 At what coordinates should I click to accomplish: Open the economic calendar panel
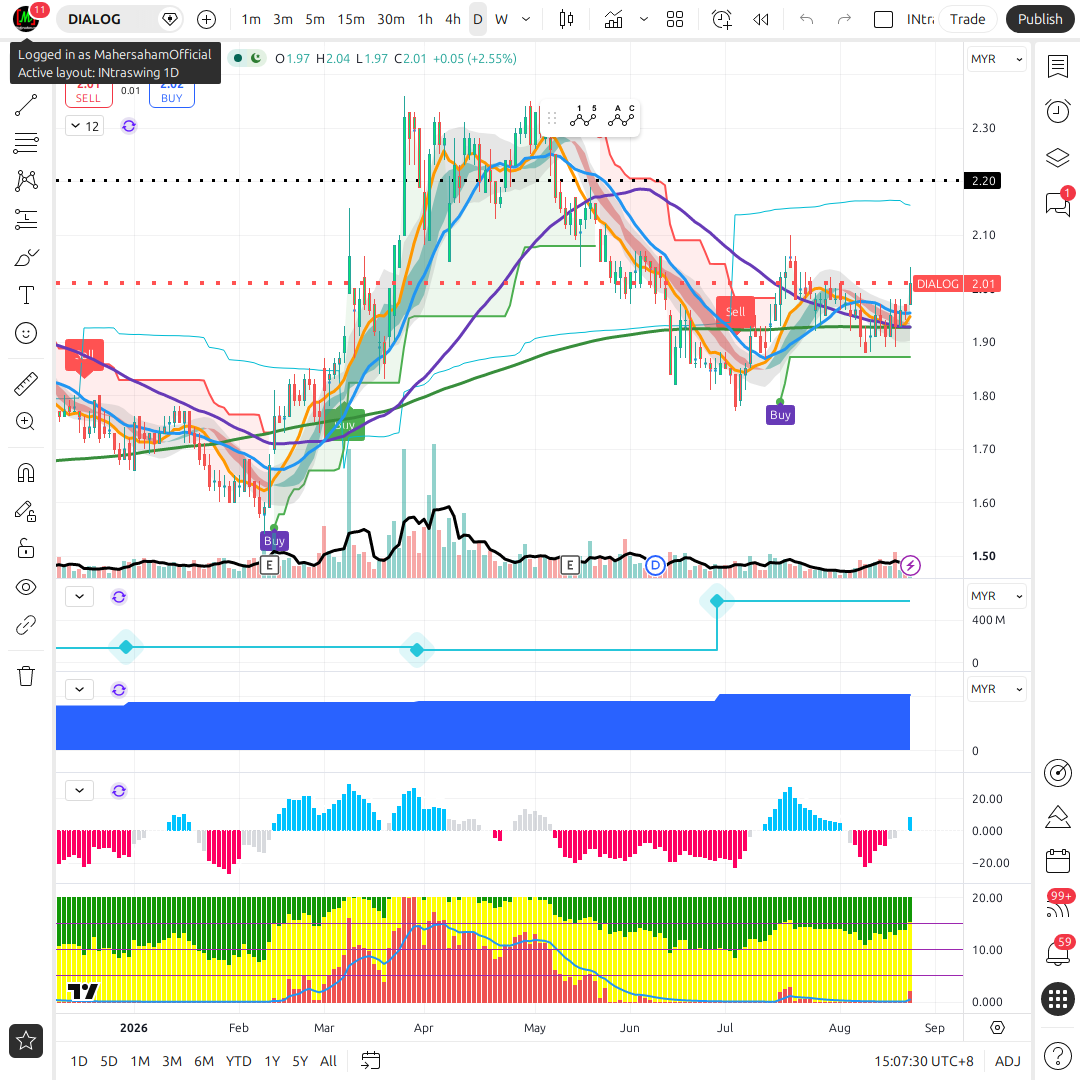click(1057, 861)
